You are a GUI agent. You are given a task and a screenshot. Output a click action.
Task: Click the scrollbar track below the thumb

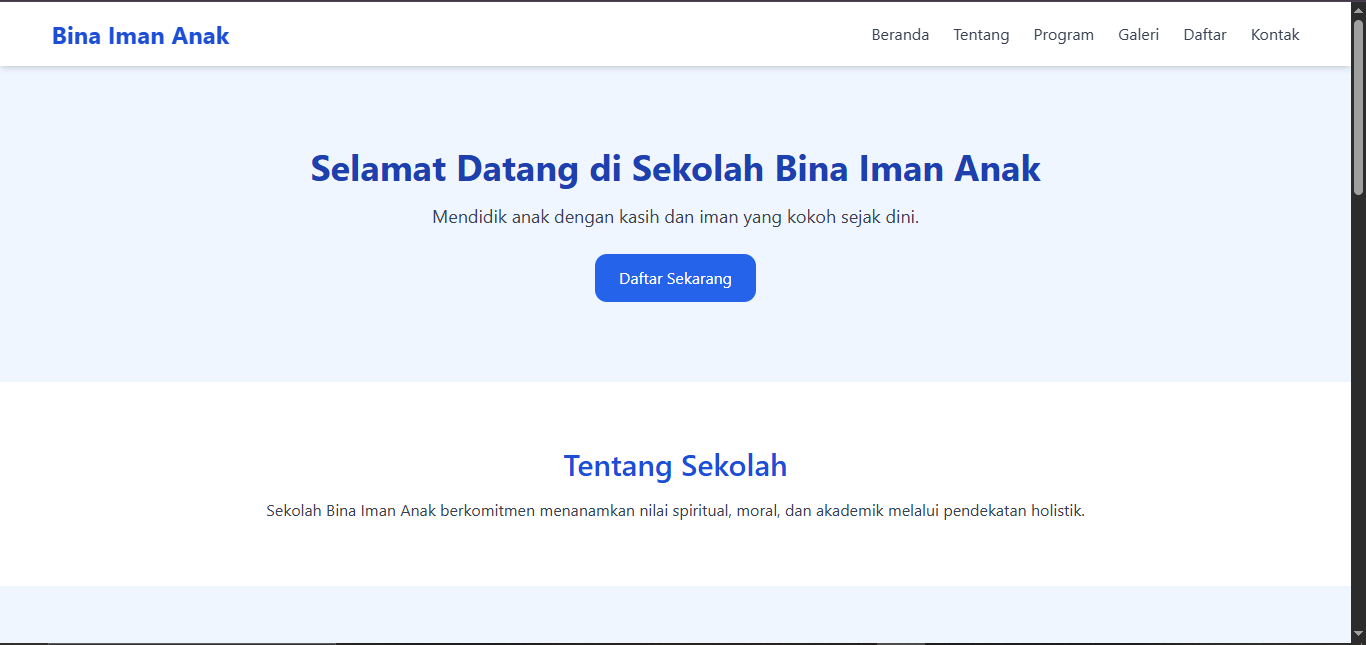tap(1358, 400)
